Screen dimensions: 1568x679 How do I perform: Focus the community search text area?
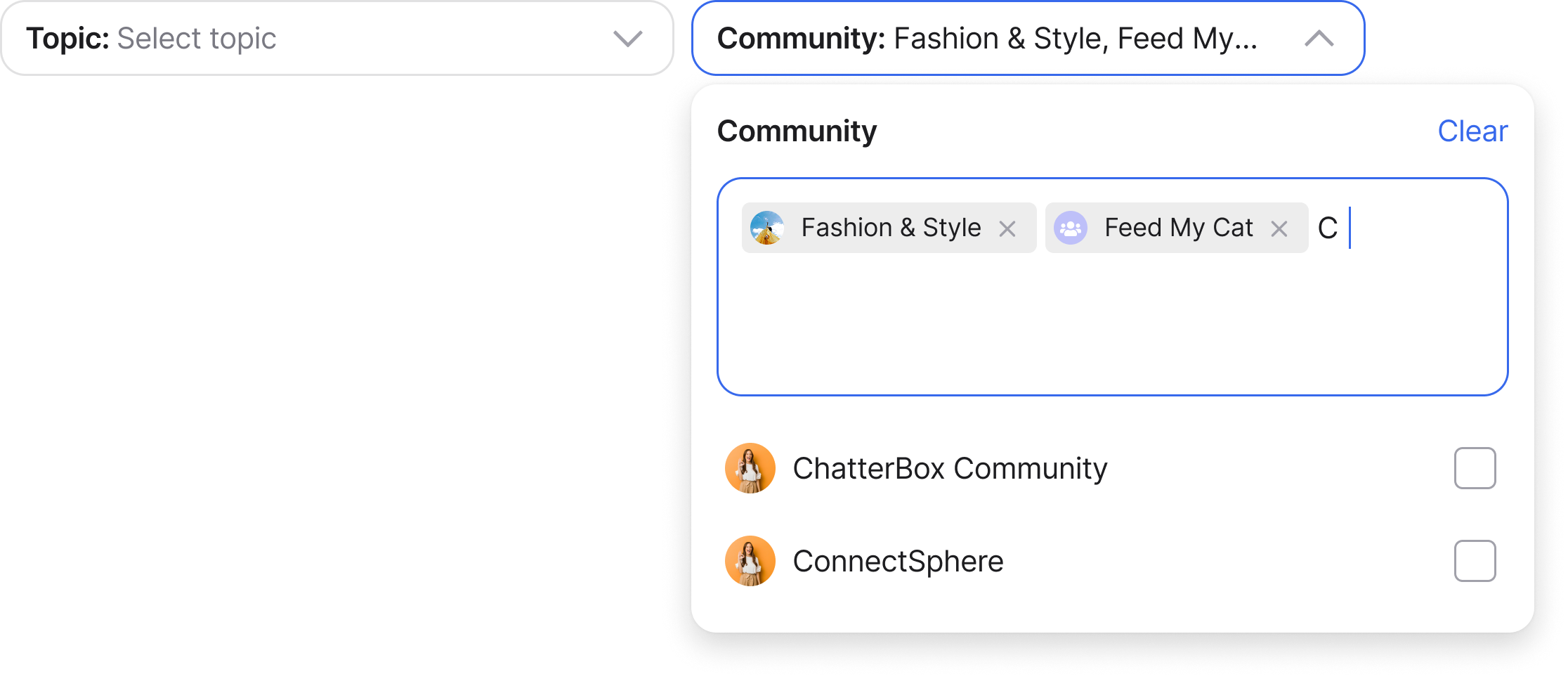[x=1113, y=287]
